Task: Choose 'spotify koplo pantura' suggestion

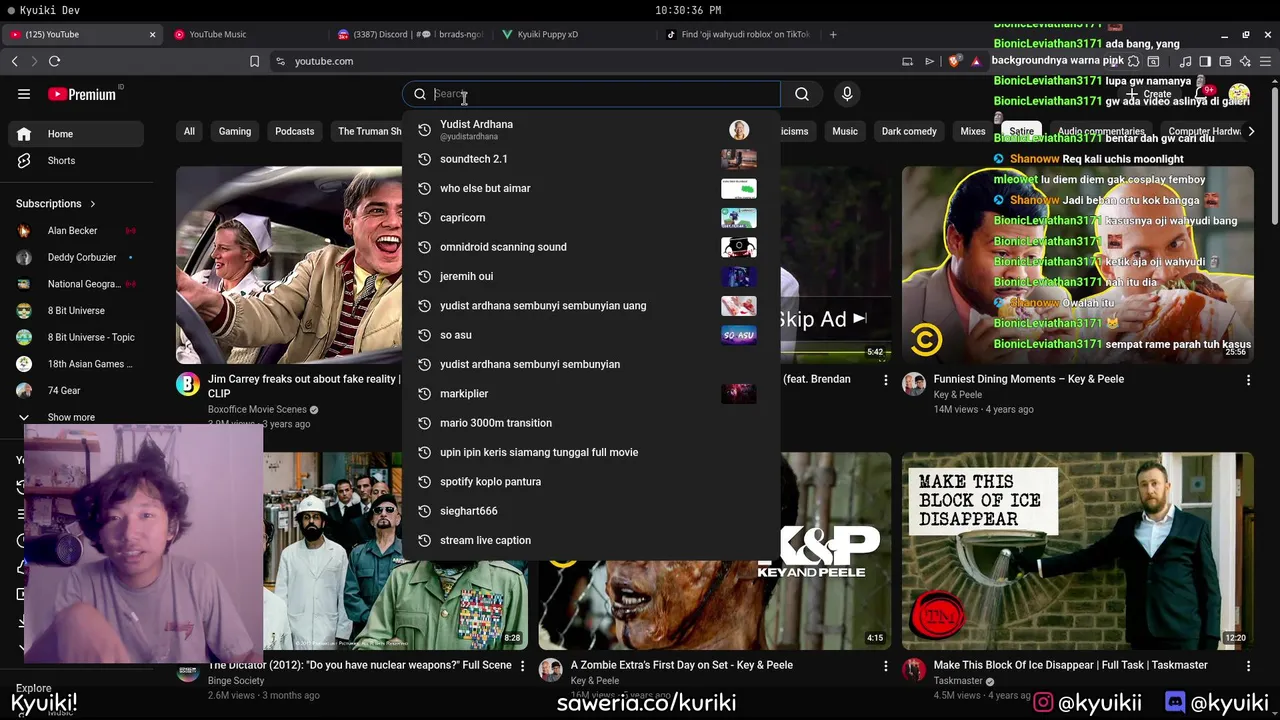Action: (591, 482)
